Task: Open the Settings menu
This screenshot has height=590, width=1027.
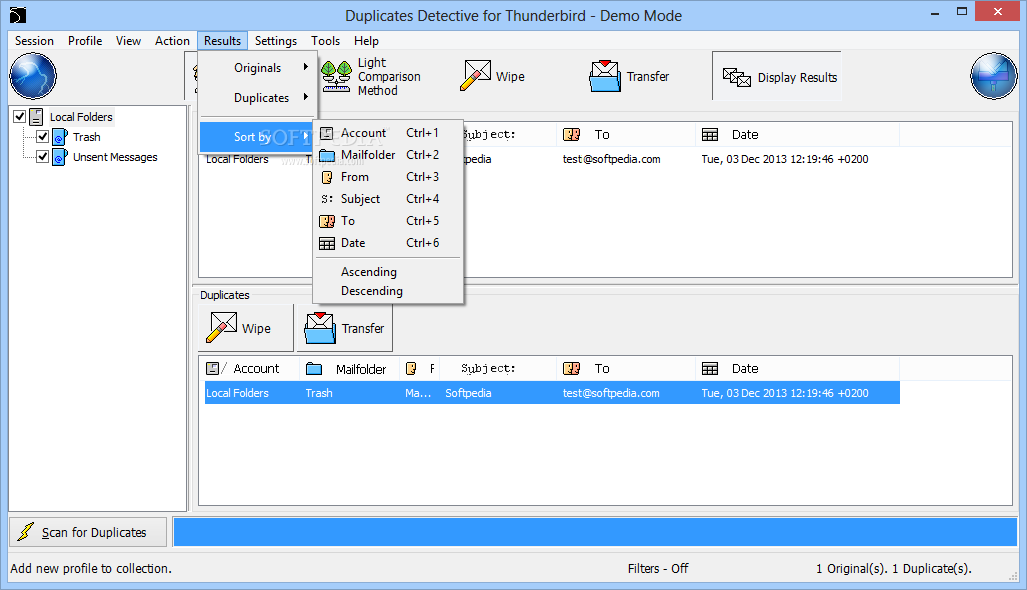Action: click(276, 41)
